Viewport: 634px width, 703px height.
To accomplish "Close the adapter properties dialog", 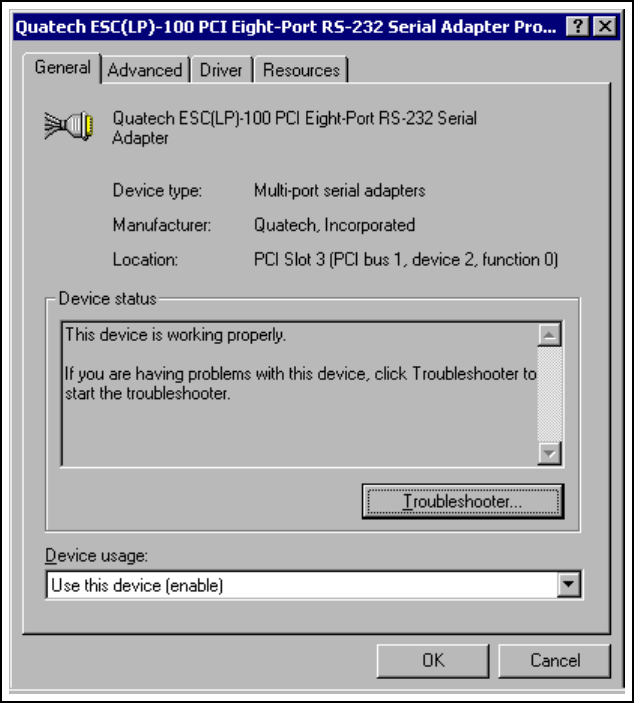I will [x=605, y=26].
